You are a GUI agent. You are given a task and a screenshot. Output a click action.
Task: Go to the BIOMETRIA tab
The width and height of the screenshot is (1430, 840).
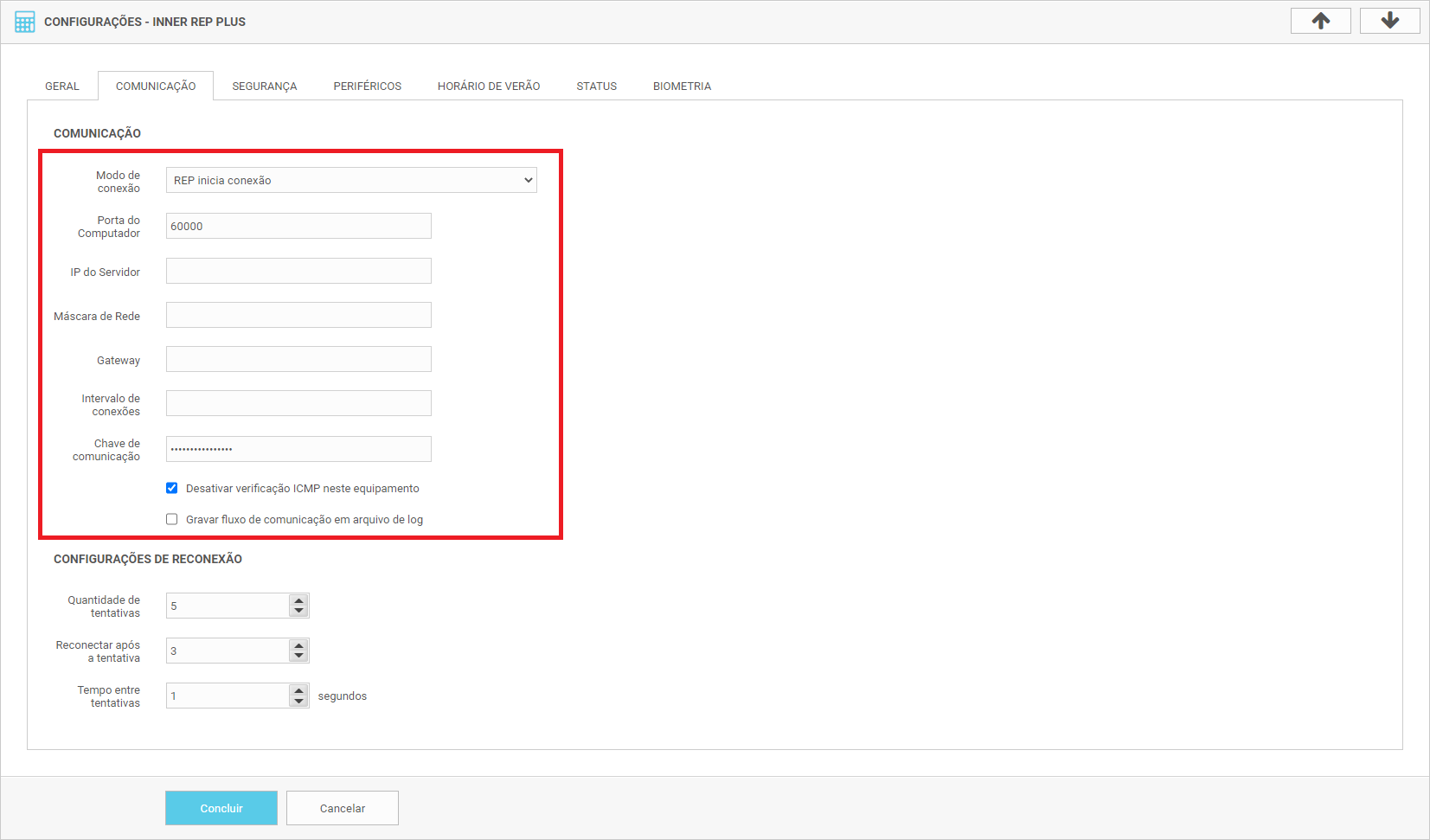pyautogui.click(x=682, y=87)
